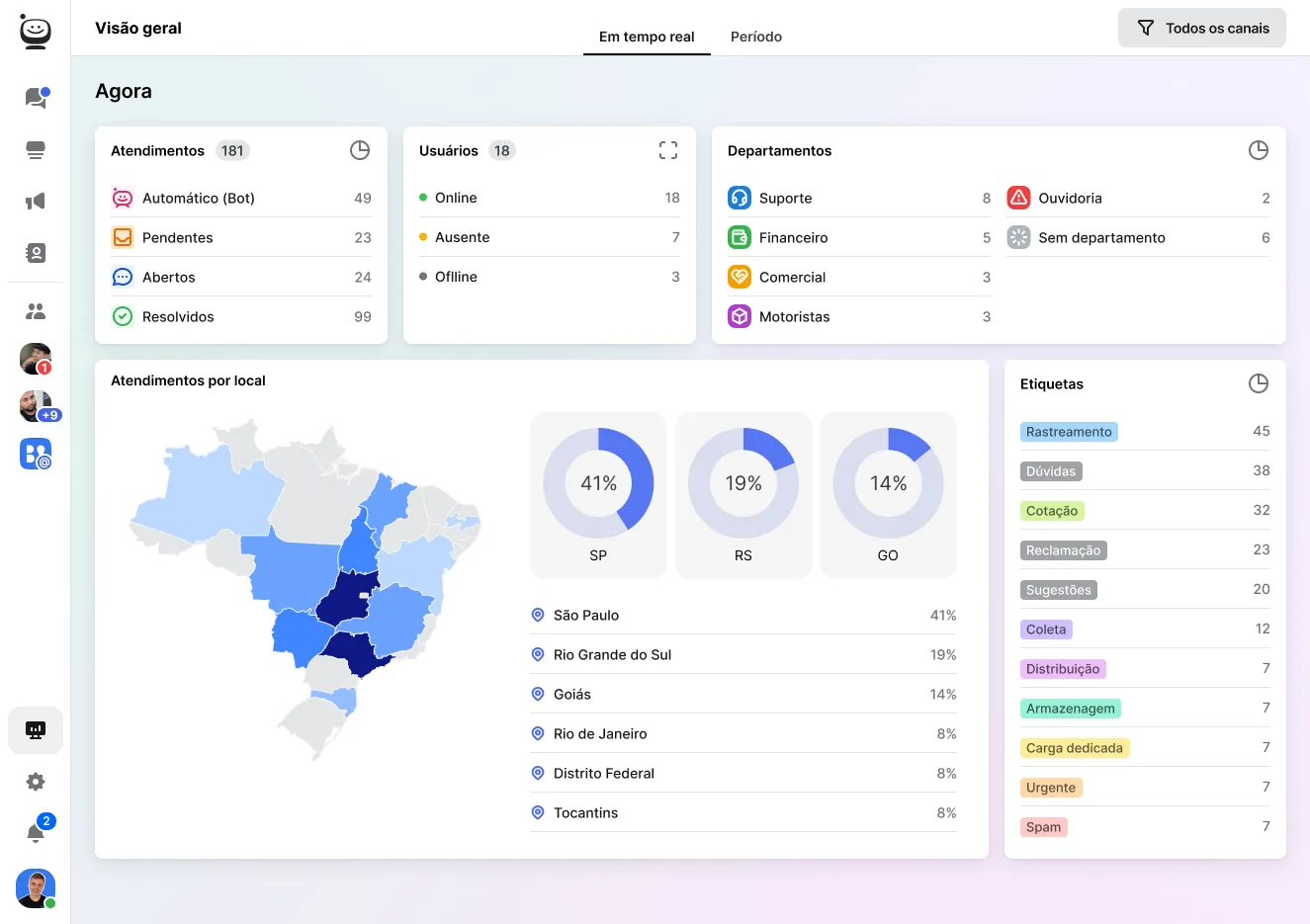The height and width of the screenshot is (924, 1310).
Task: Select the Suporte department row
Action: click(x=857, y=198)
